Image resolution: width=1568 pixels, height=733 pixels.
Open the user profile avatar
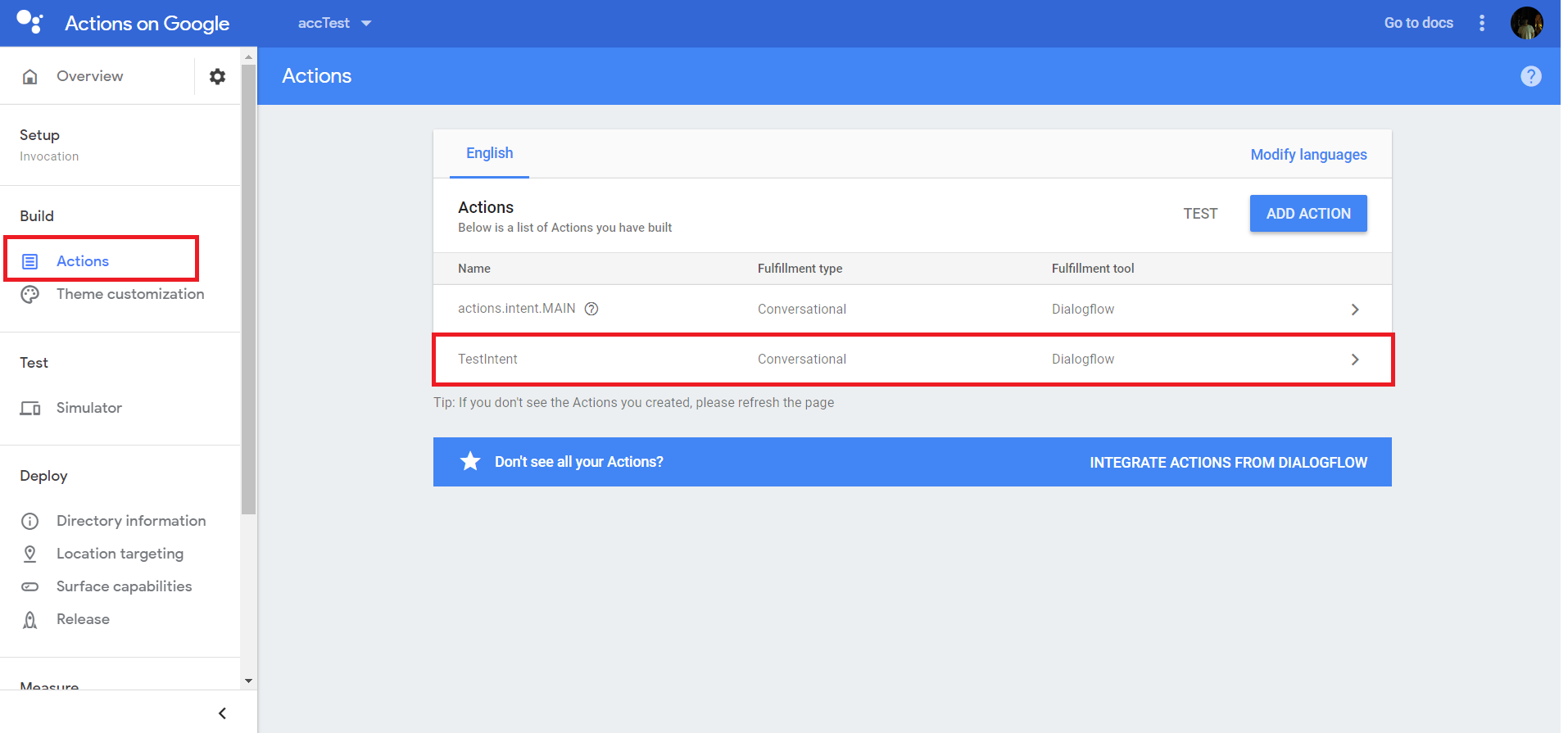click(x=1527, y=23)
